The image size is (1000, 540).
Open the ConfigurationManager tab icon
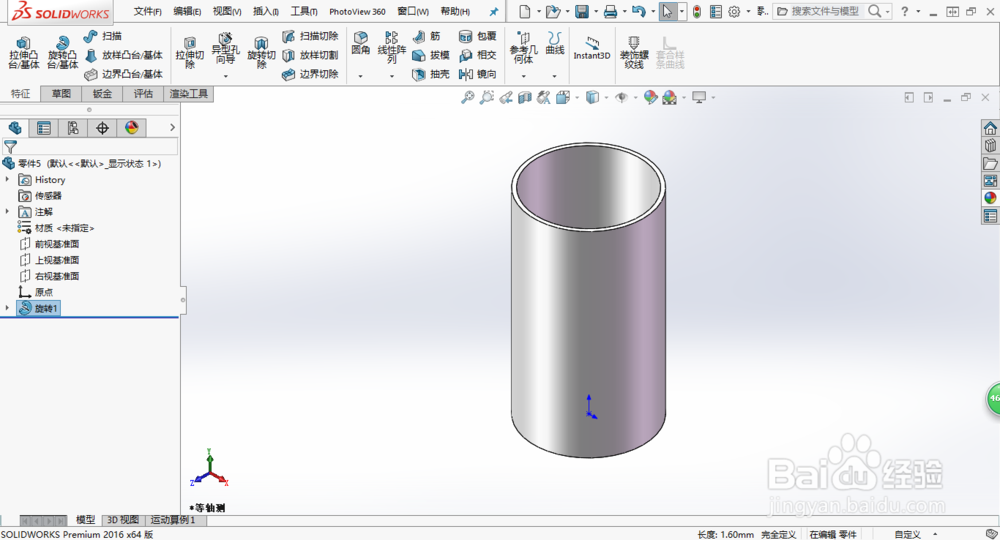coord(73,127)
